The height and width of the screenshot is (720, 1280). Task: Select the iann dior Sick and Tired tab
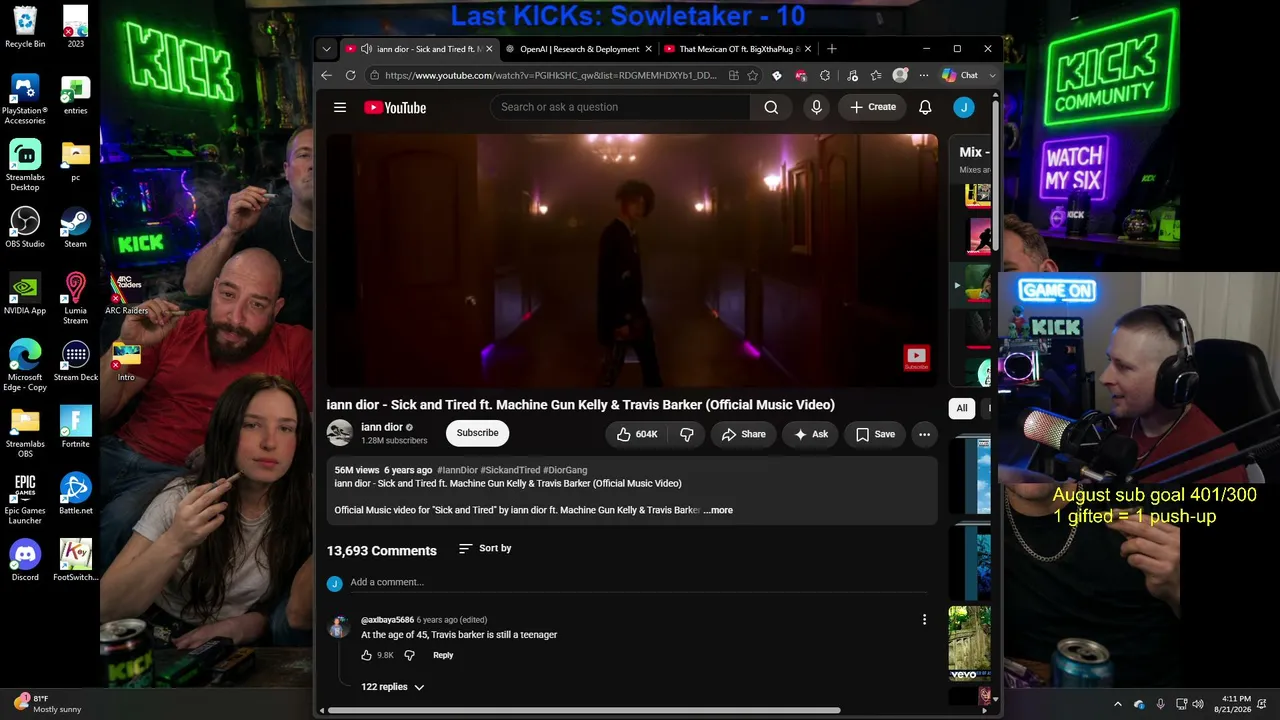tap(421, 49)
